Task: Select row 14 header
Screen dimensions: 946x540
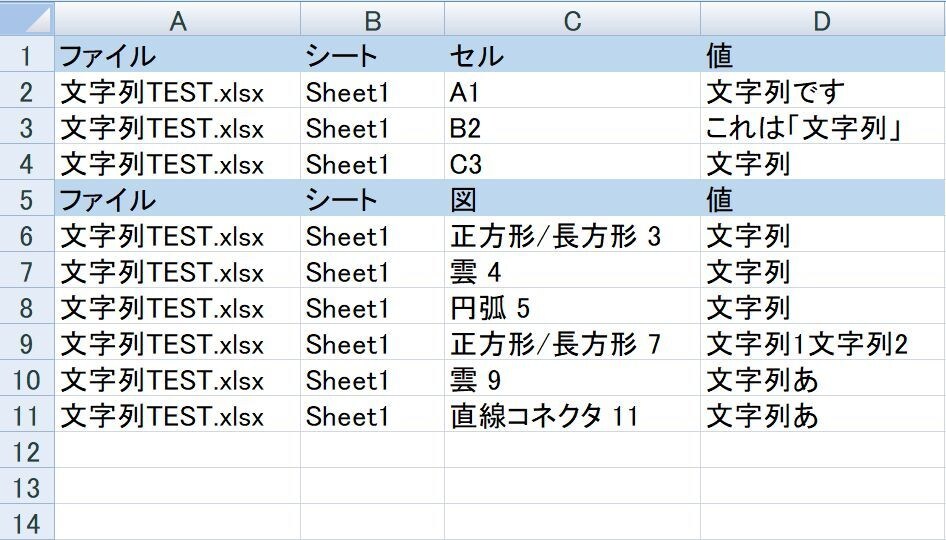Action: point(27,522)
